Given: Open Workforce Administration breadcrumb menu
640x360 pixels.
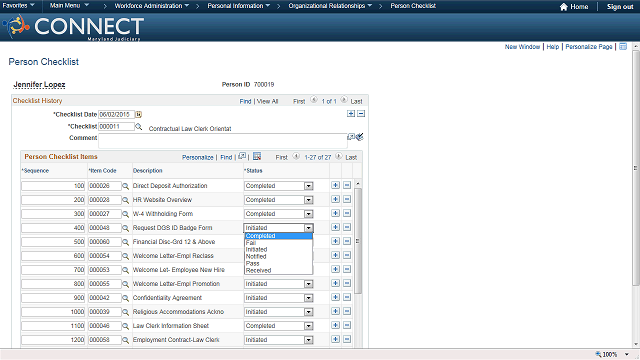Looking at the screenshot, I should point(151,6).
